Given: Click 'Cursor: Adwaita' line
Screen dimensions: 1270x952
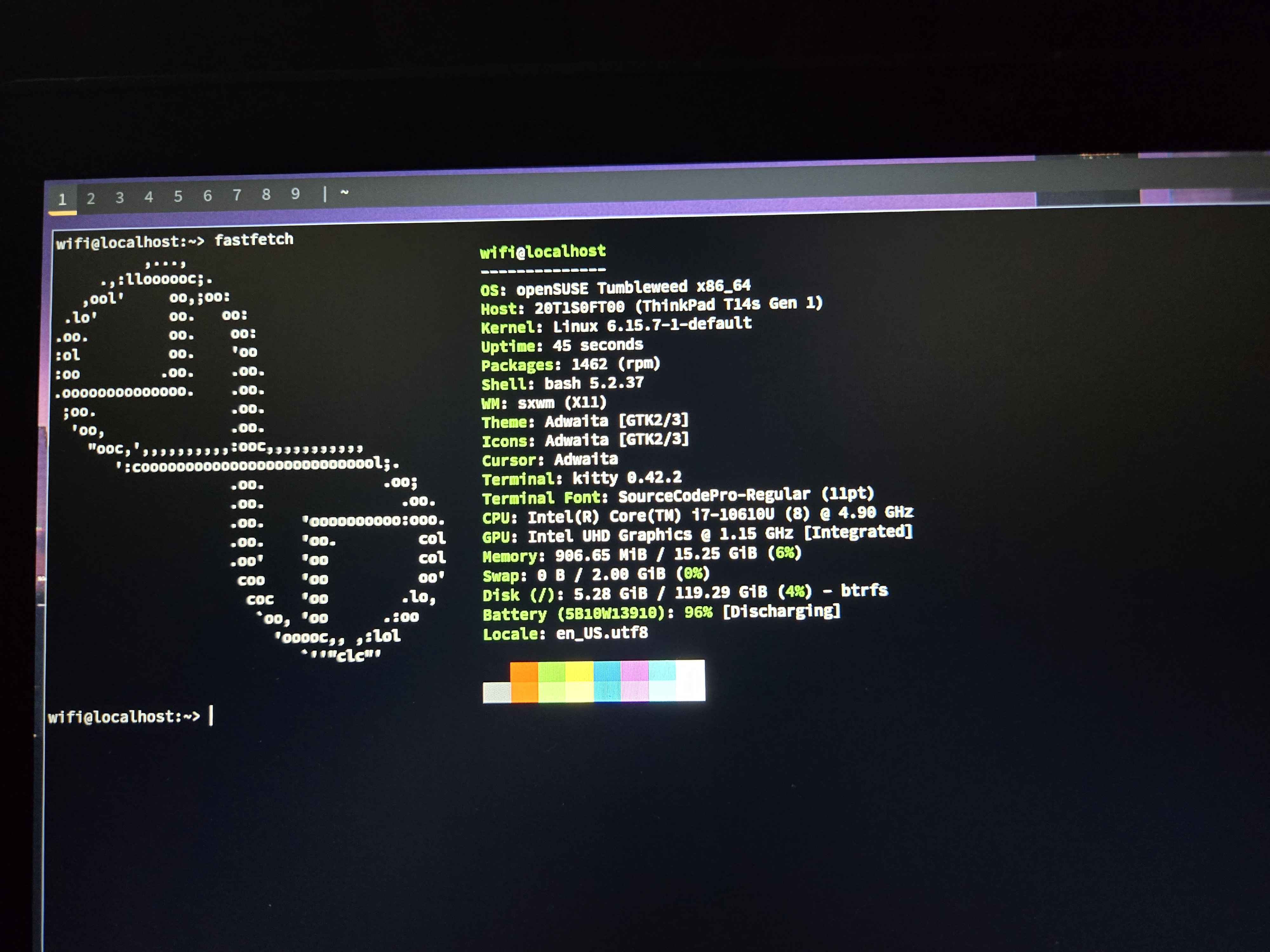Looking at the screenshot, I should pyautogui.click(x=550, y=459).
